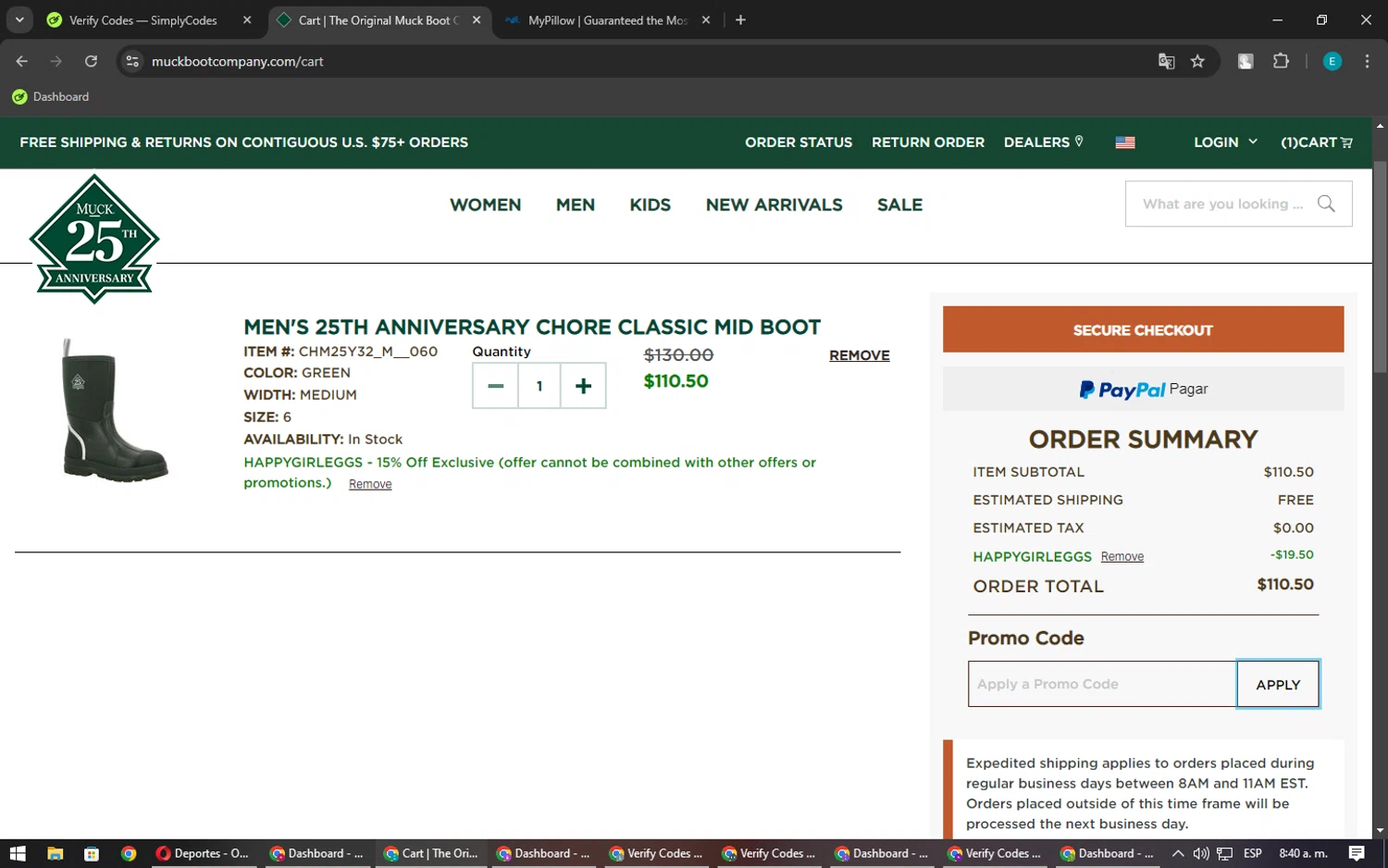Open Deportes Opera window in taskbar
1388x868 pixels.
pos(204,853)
